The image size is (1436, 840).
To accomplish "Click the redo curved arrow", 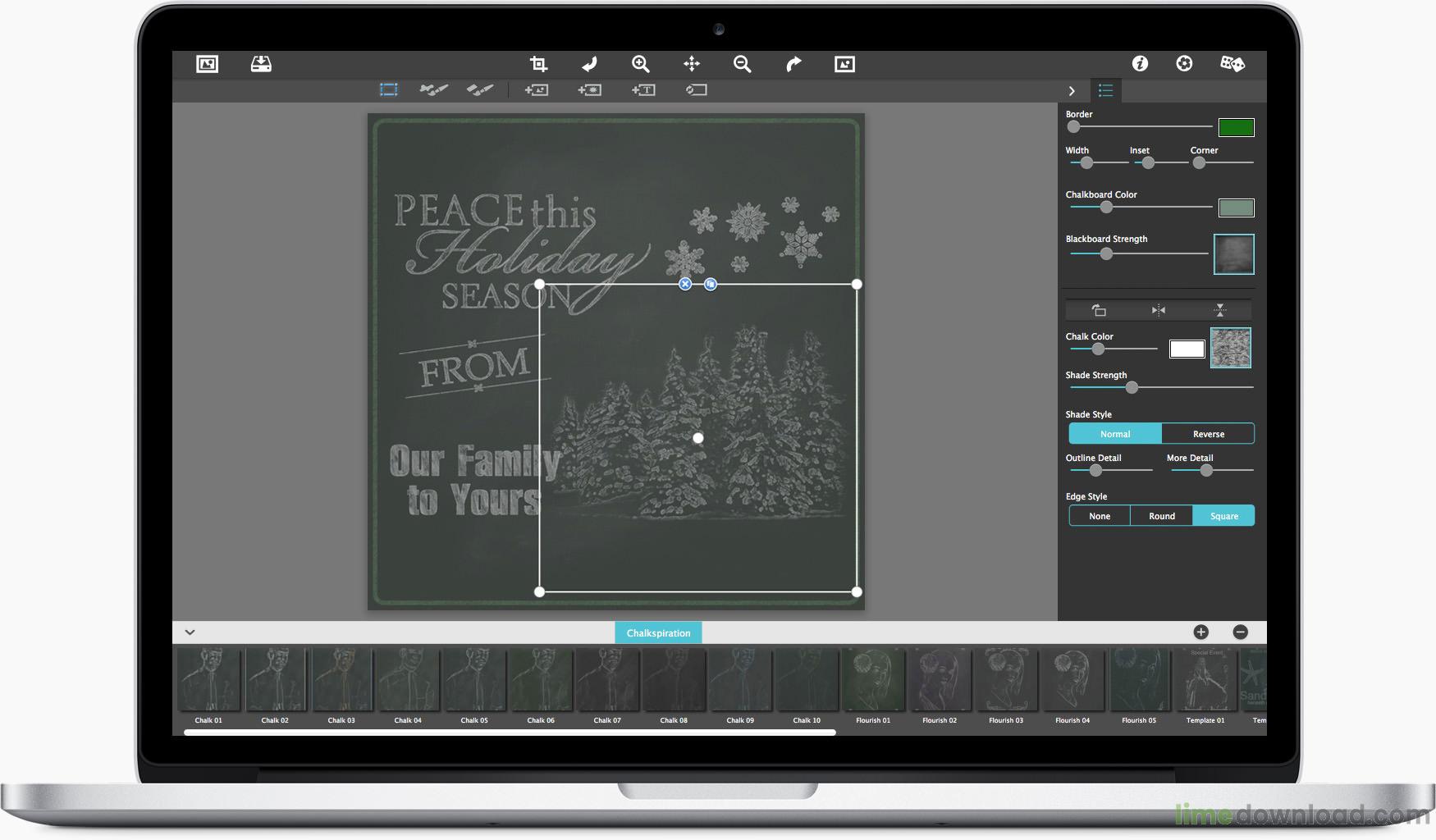I will 793,64.
